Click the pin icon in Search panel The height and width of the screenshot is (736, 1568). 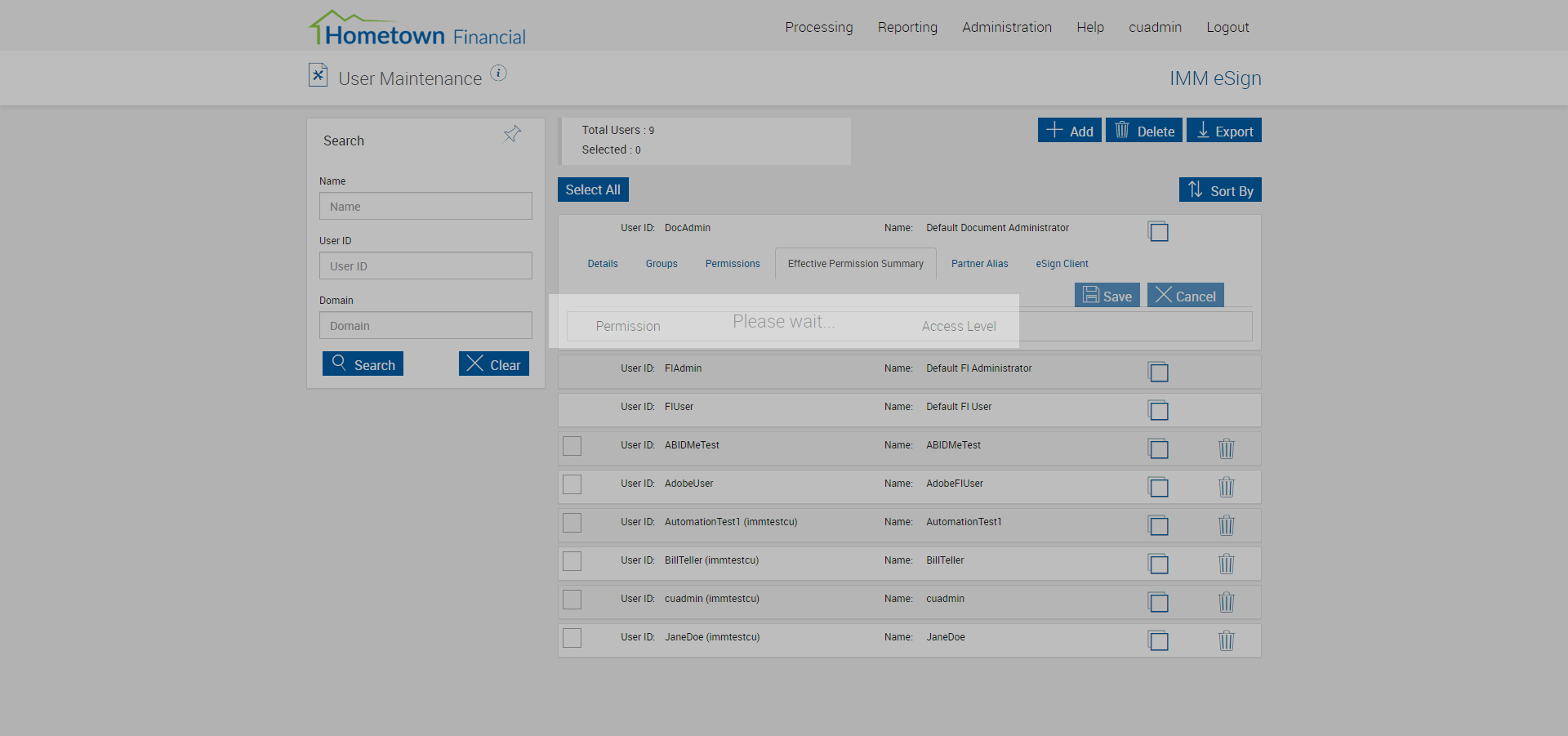tap(512, 134)
